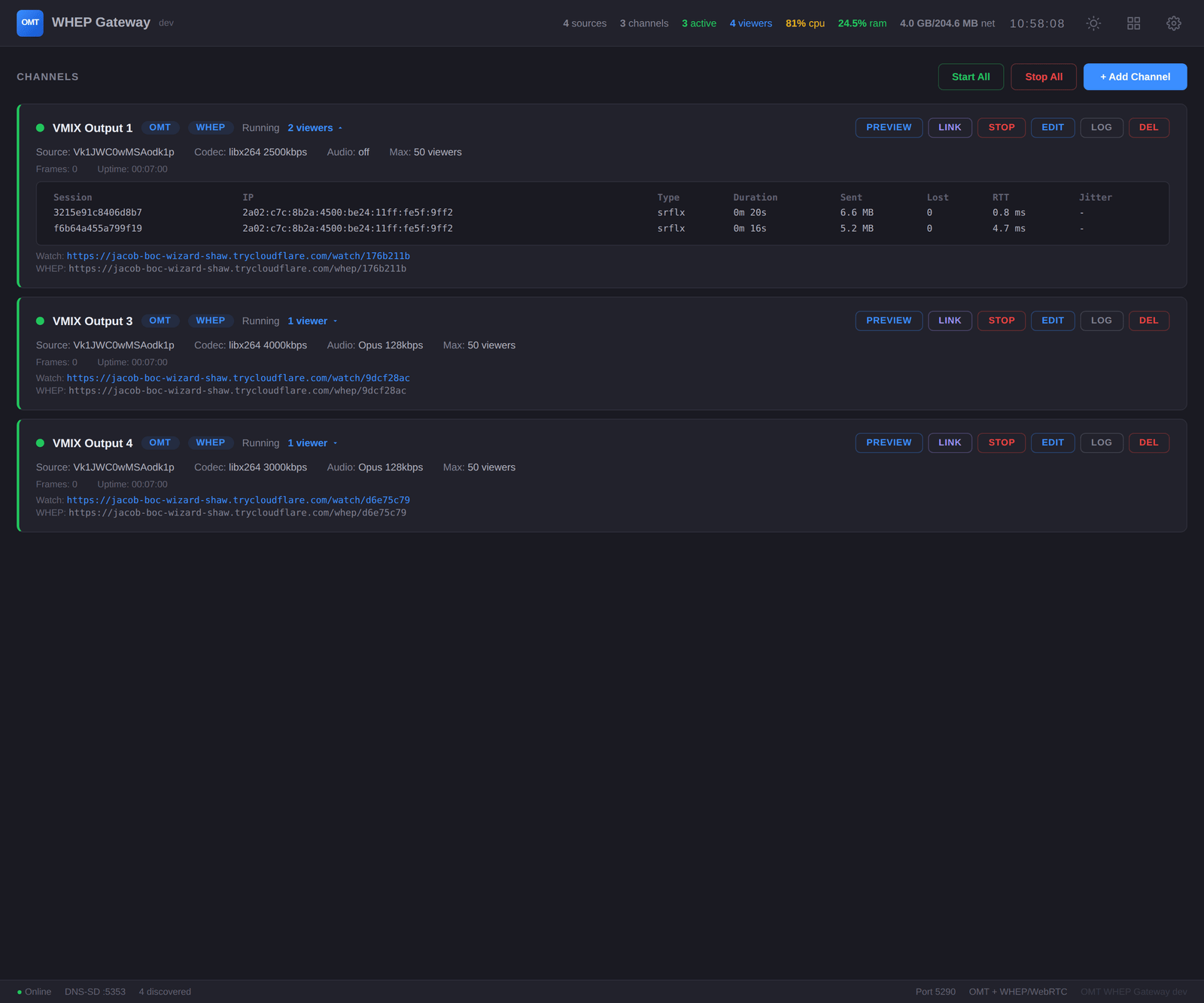1204x1003 pixels.
Task: Click the OMT logo icon
Action: 30,23
